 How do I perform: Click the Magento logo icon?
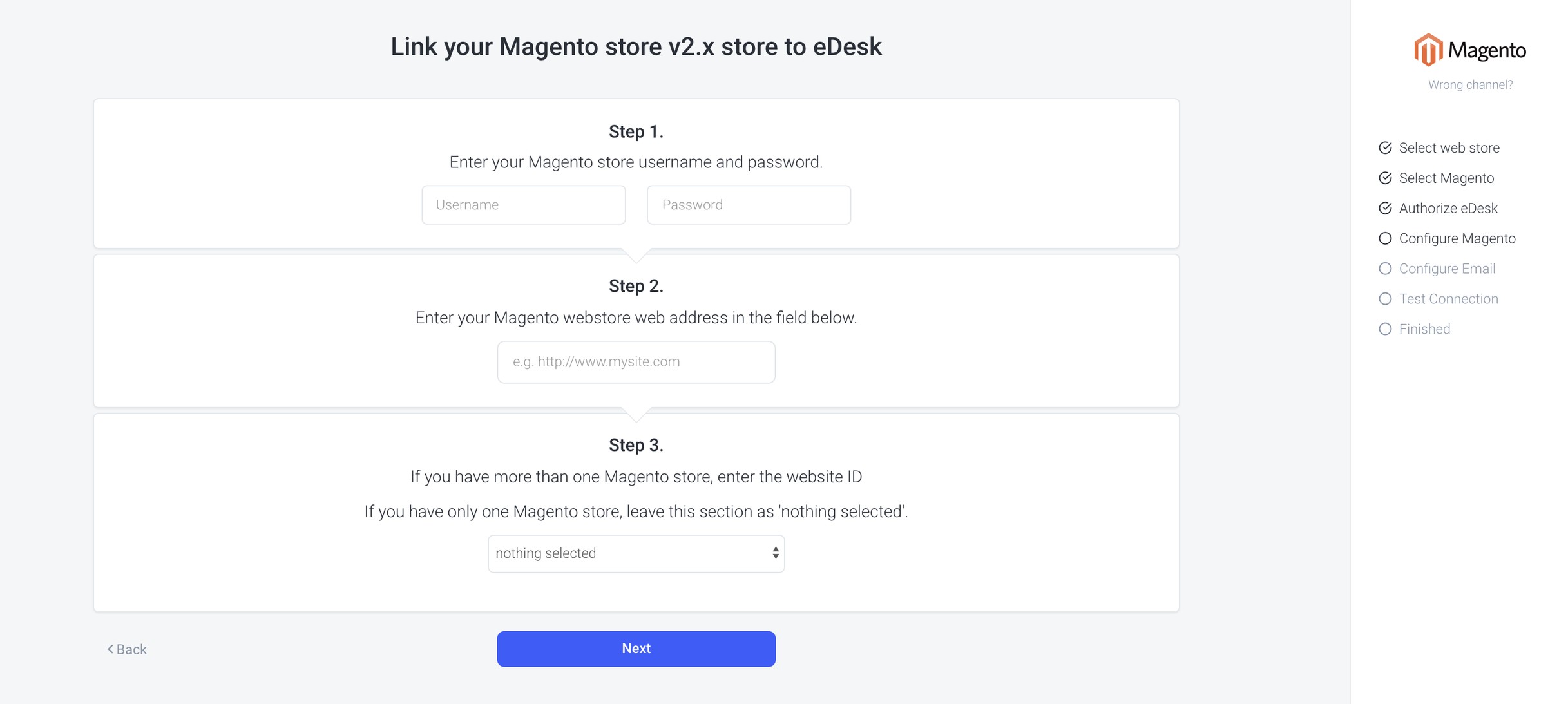point(1428,50)
